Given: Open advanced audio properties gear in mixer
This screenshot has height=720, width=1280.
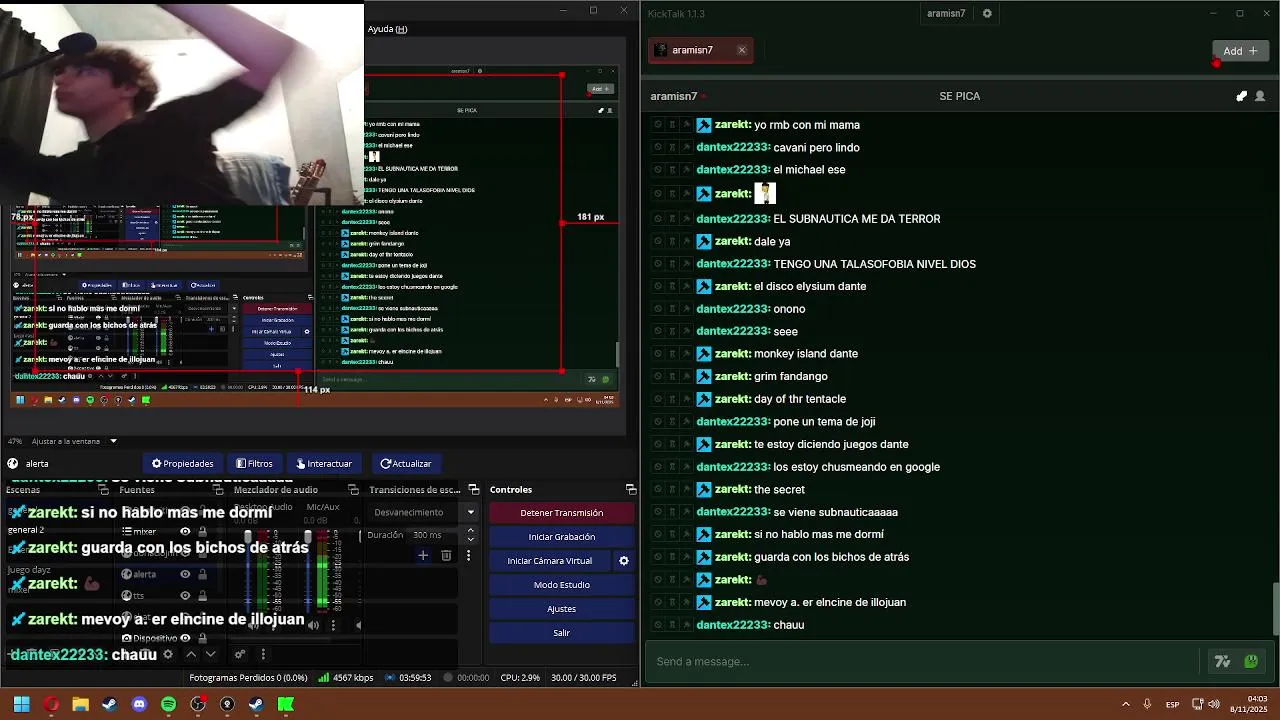Looking at the screenshot, I should click(x=240, y=654).
